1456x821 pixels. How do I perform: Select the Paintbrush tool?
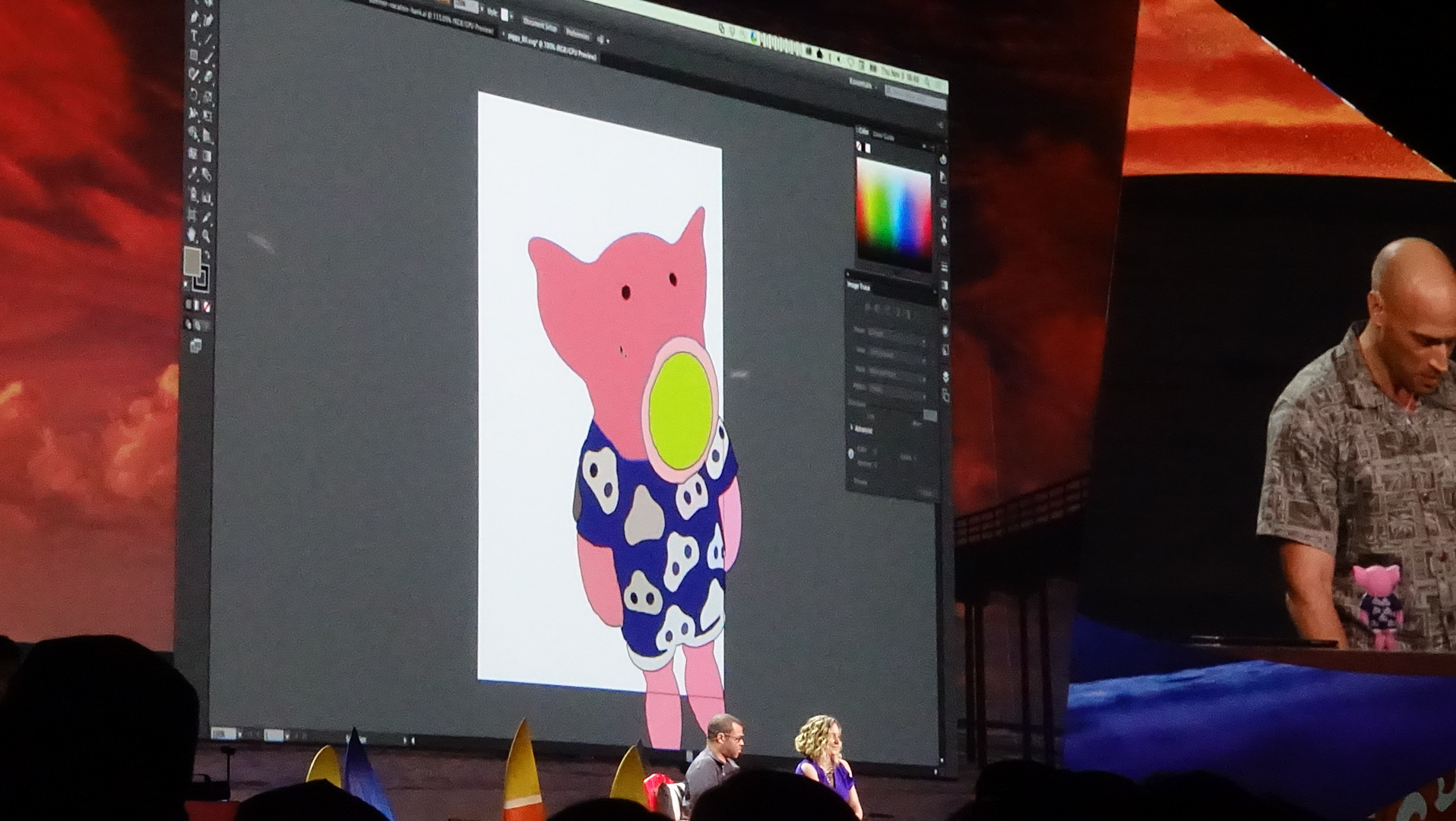(208, 57)
